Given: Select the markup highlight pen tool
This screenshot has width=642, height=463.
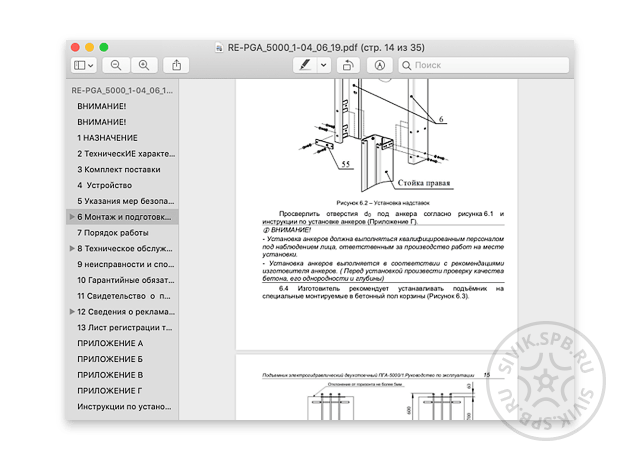Looking at the screenshot, I should (x=305, y=65).
